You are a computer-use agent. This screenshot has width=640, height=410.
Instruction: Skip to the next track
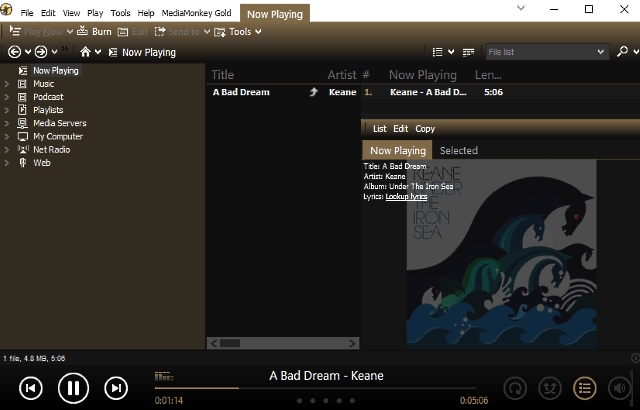116,388
